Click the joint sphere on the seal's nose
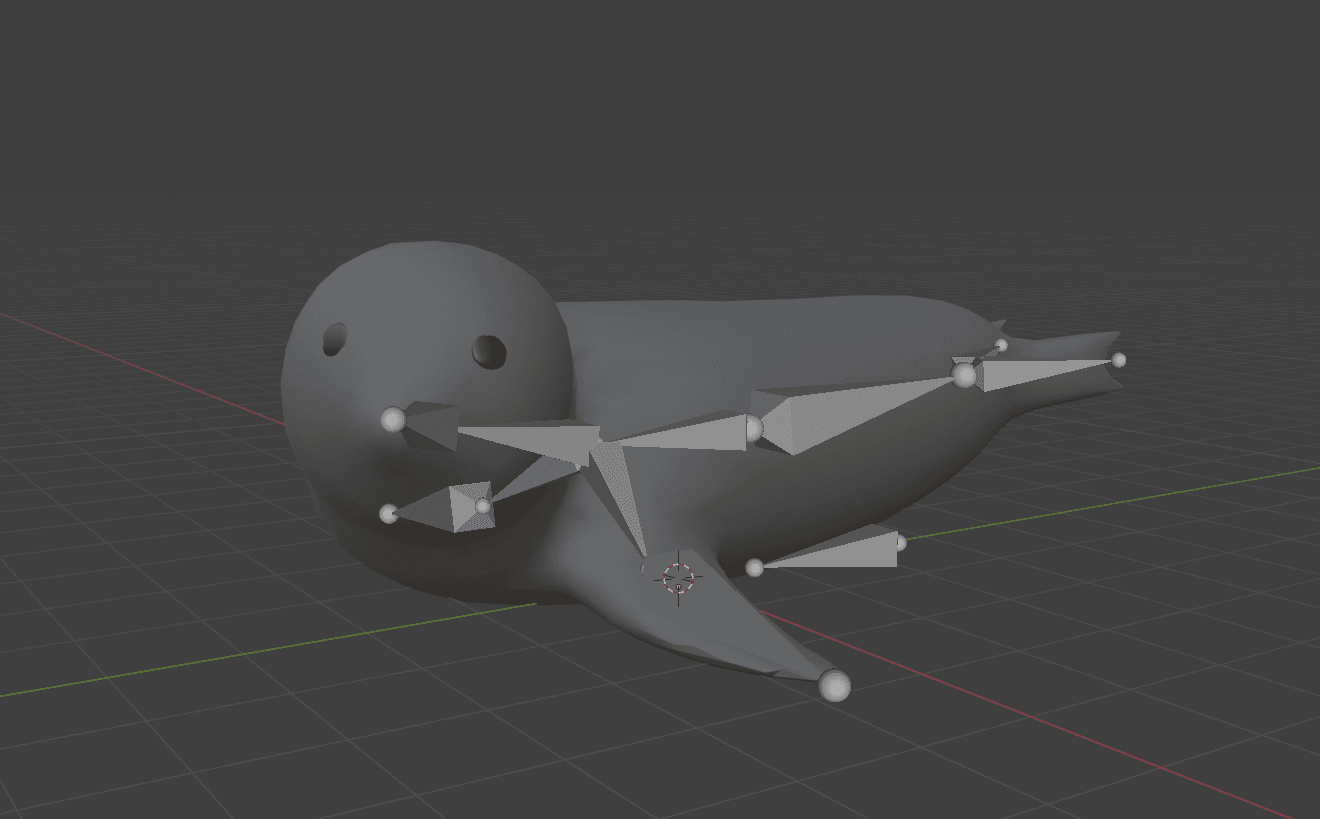Viewport: 1320px width, 819px height. [x=393, y=420]
